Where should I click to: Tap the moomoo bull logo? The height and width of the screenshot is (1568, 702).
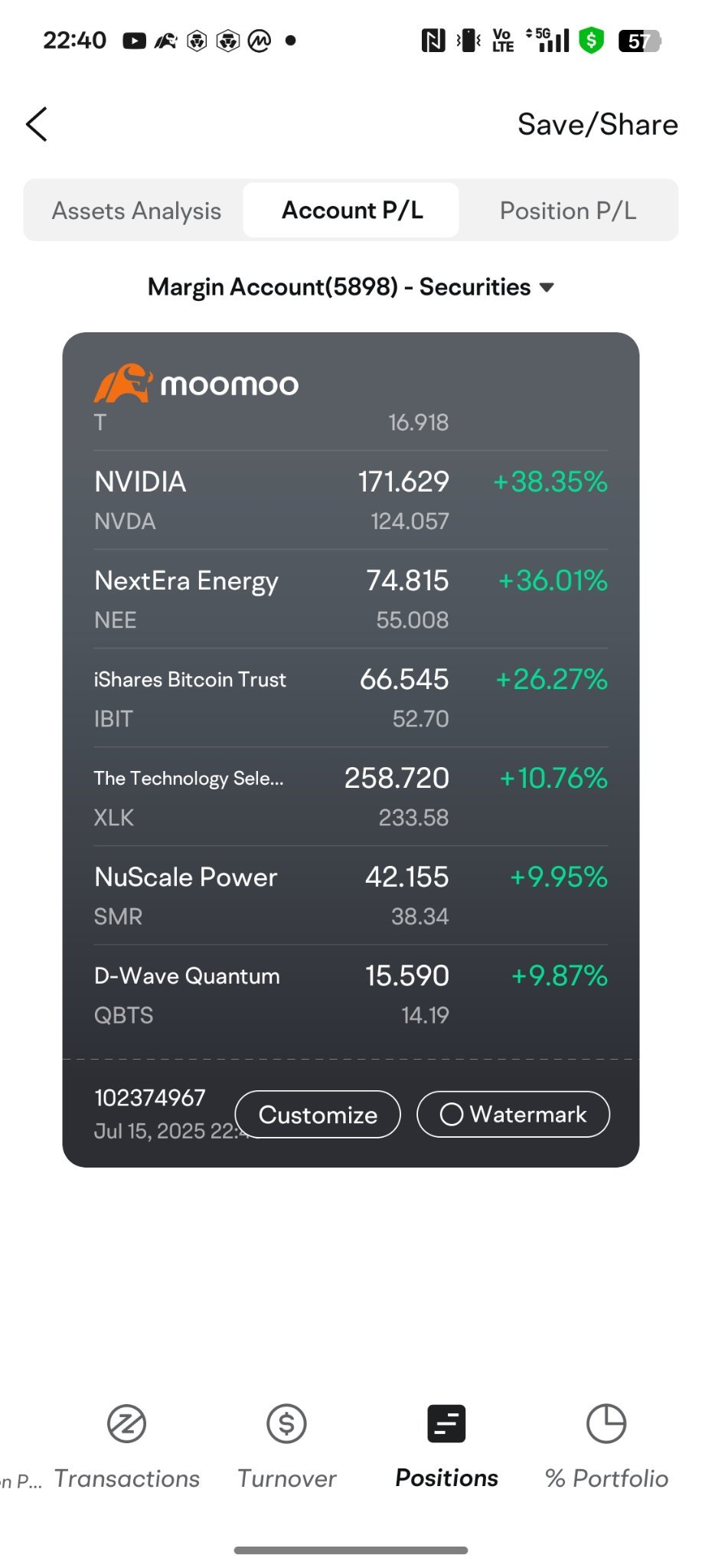pos(122,383)
